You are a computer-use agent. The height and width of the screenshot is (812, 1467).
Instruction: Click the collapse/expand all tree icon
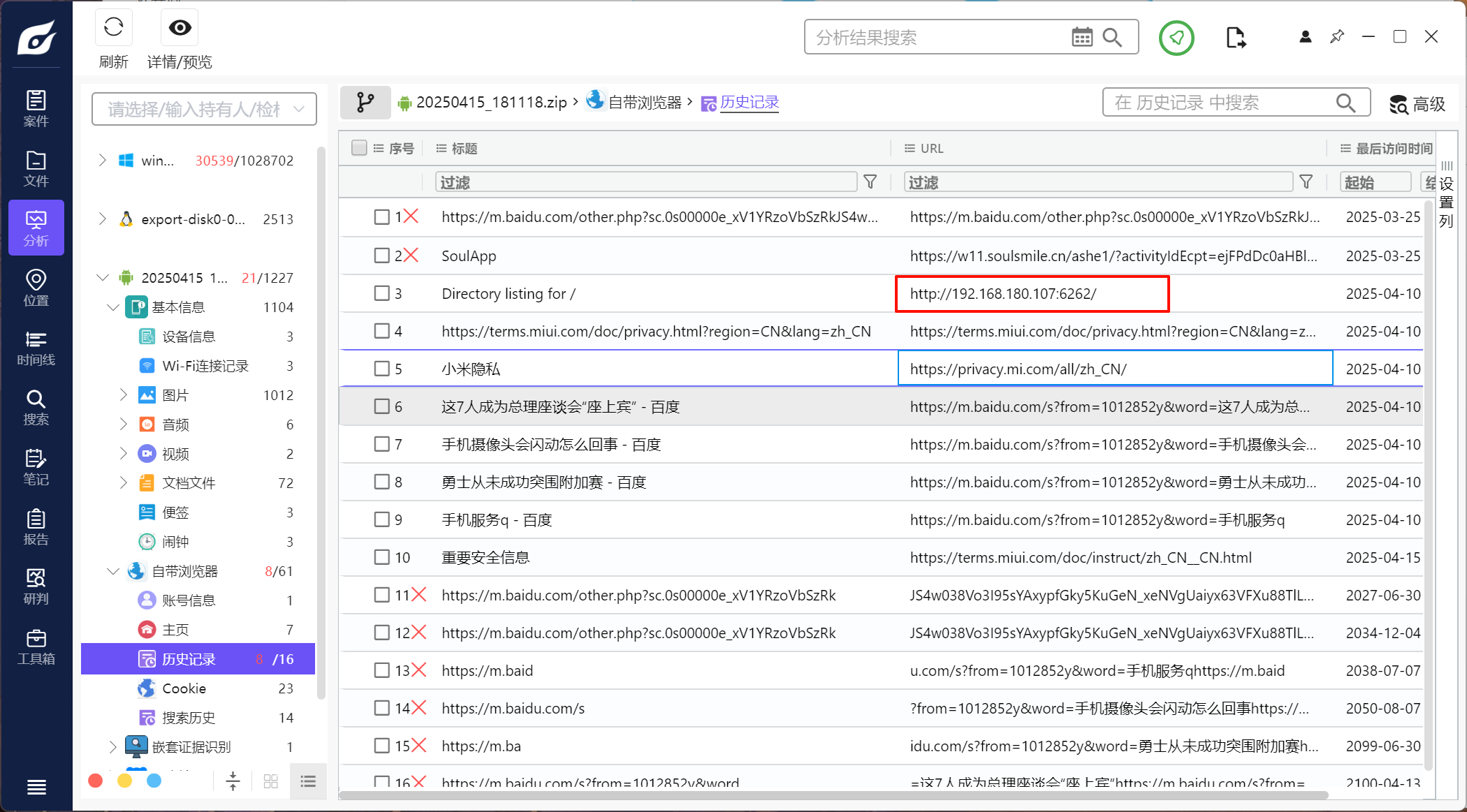(233, 781)
